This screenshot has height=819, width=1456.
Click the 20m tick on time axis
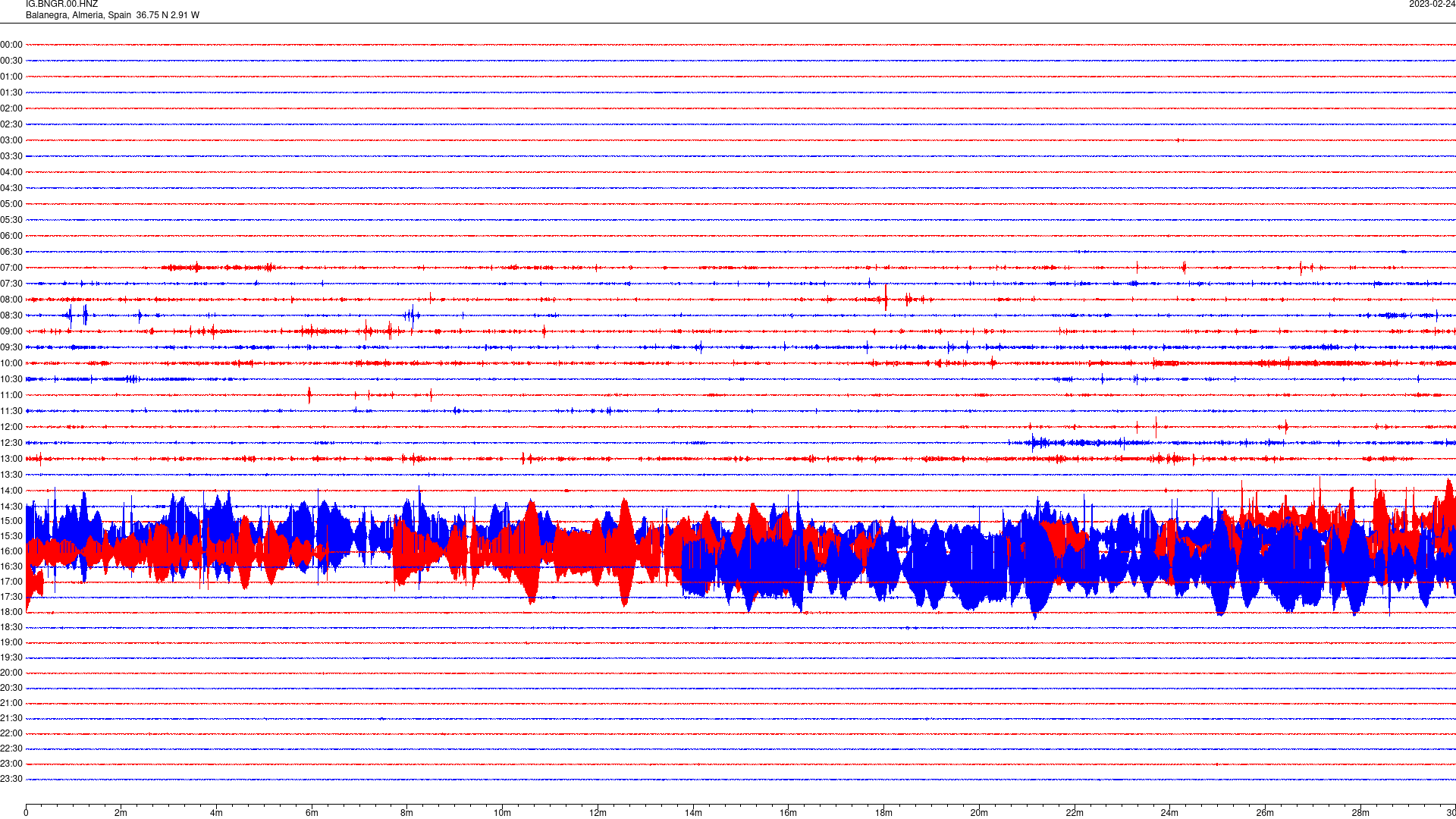click(979, 813)
